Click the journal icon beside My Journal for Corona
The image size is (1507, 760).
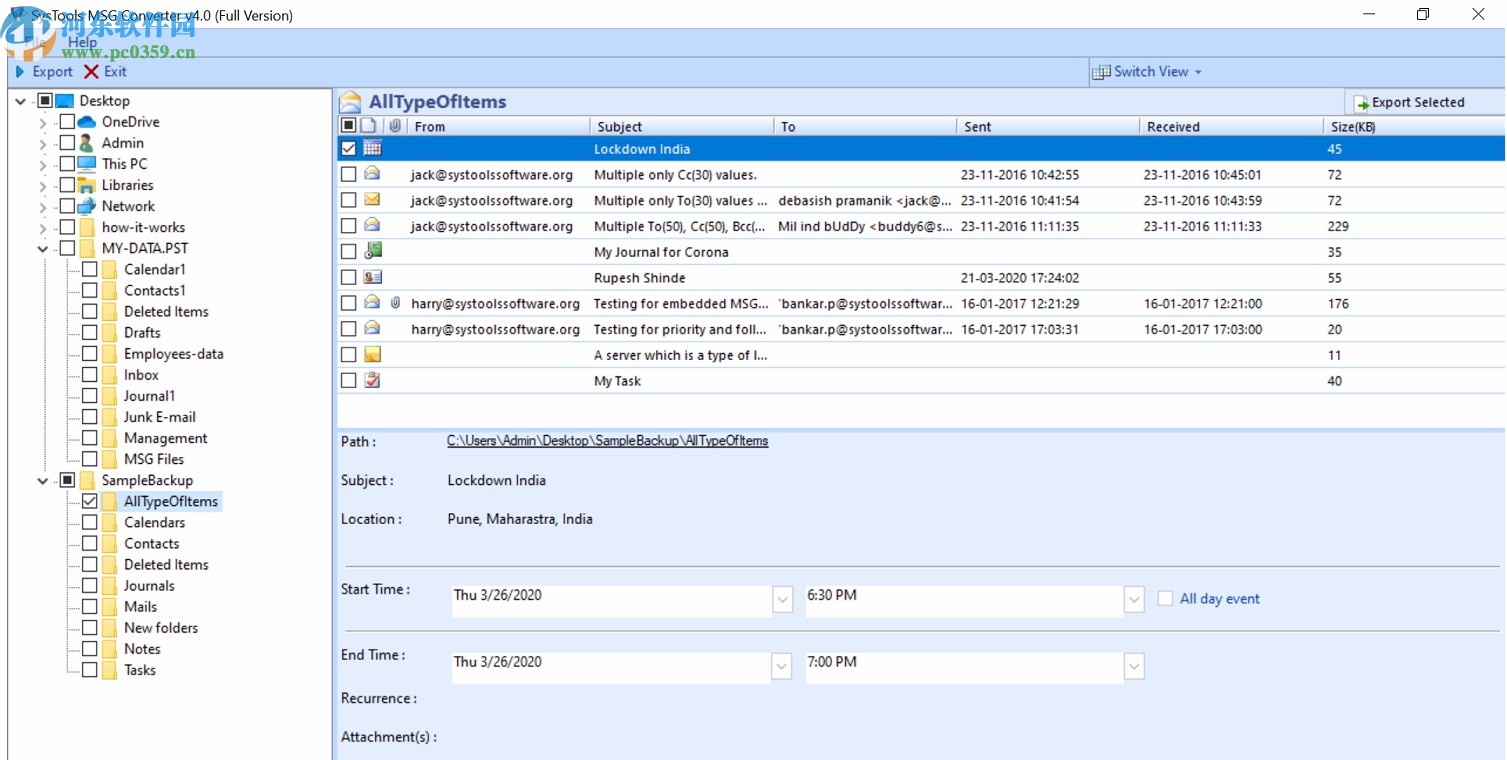[x=371, y=251]
